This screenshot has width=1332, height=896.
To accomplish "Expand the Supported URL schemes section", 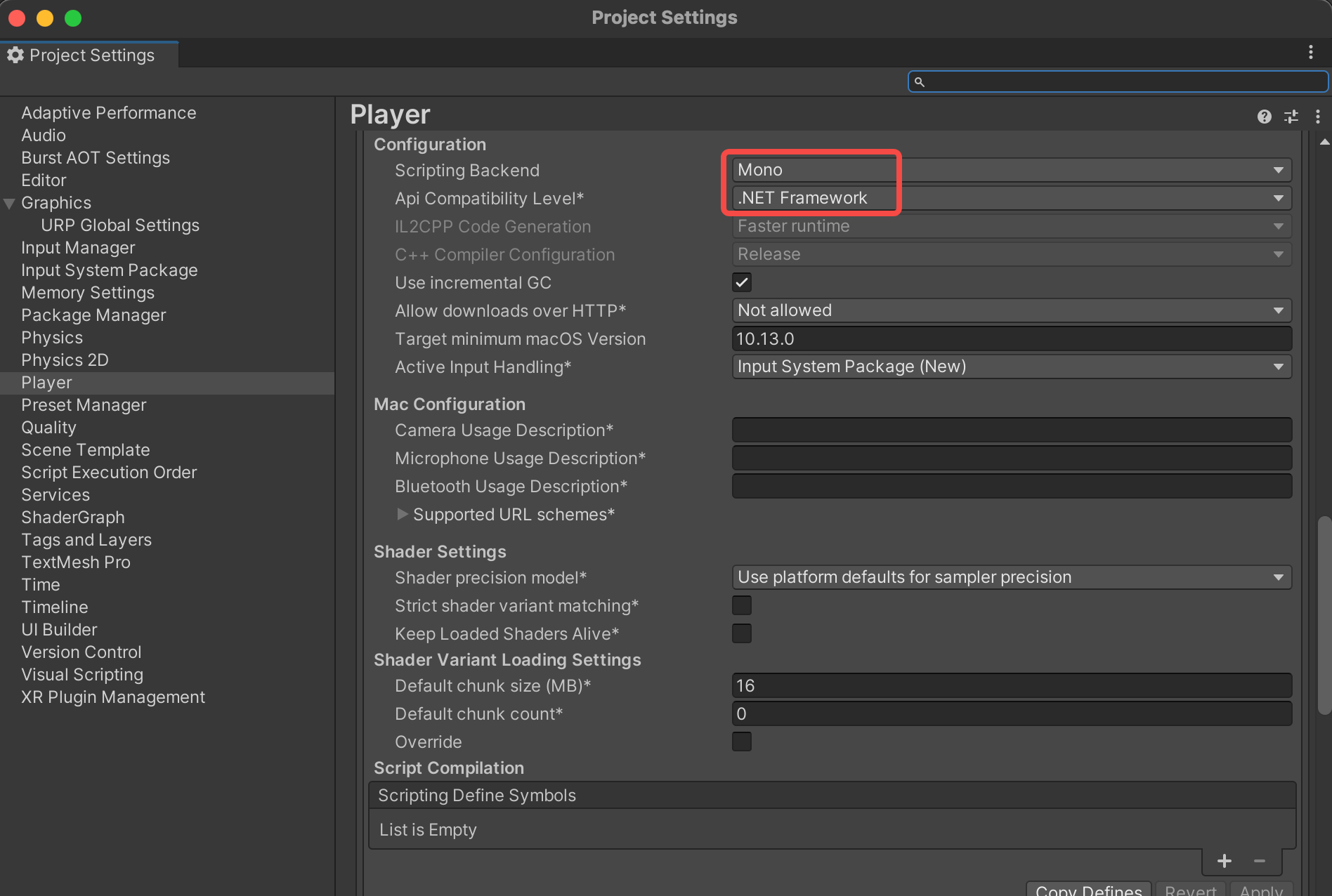I will click(404, 514).
